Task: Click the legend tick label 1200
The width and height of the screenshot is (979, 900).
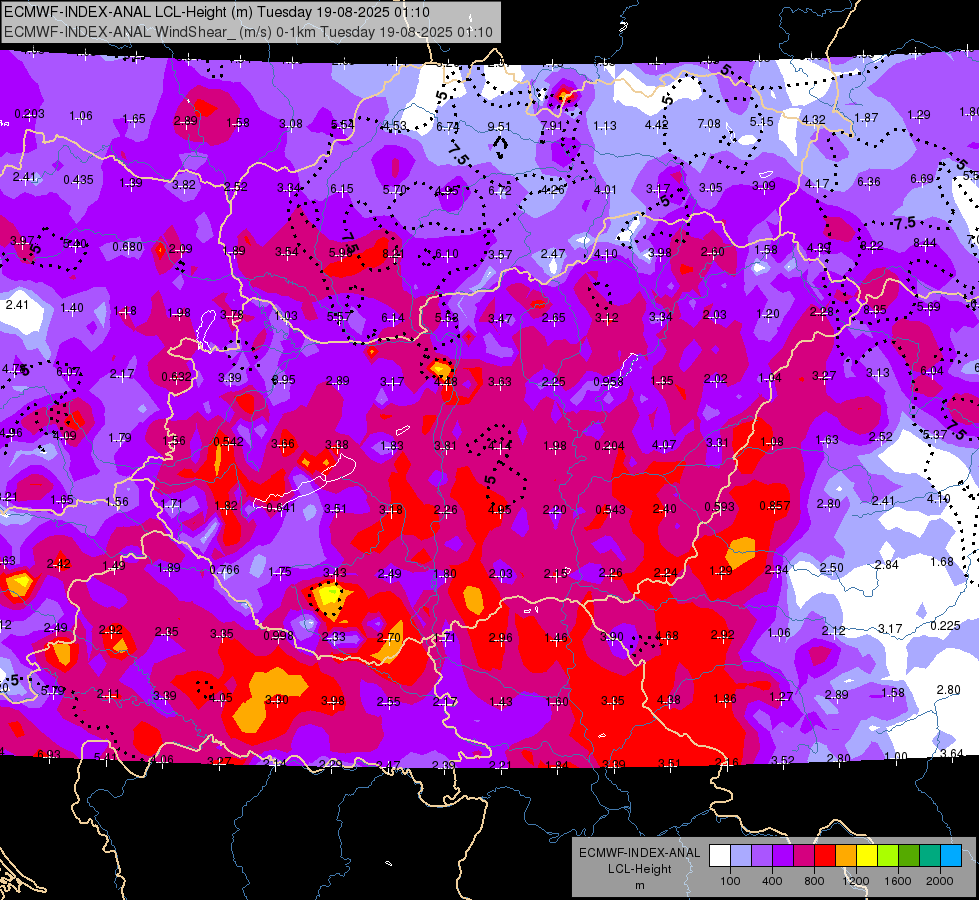Action: (855, 881)
